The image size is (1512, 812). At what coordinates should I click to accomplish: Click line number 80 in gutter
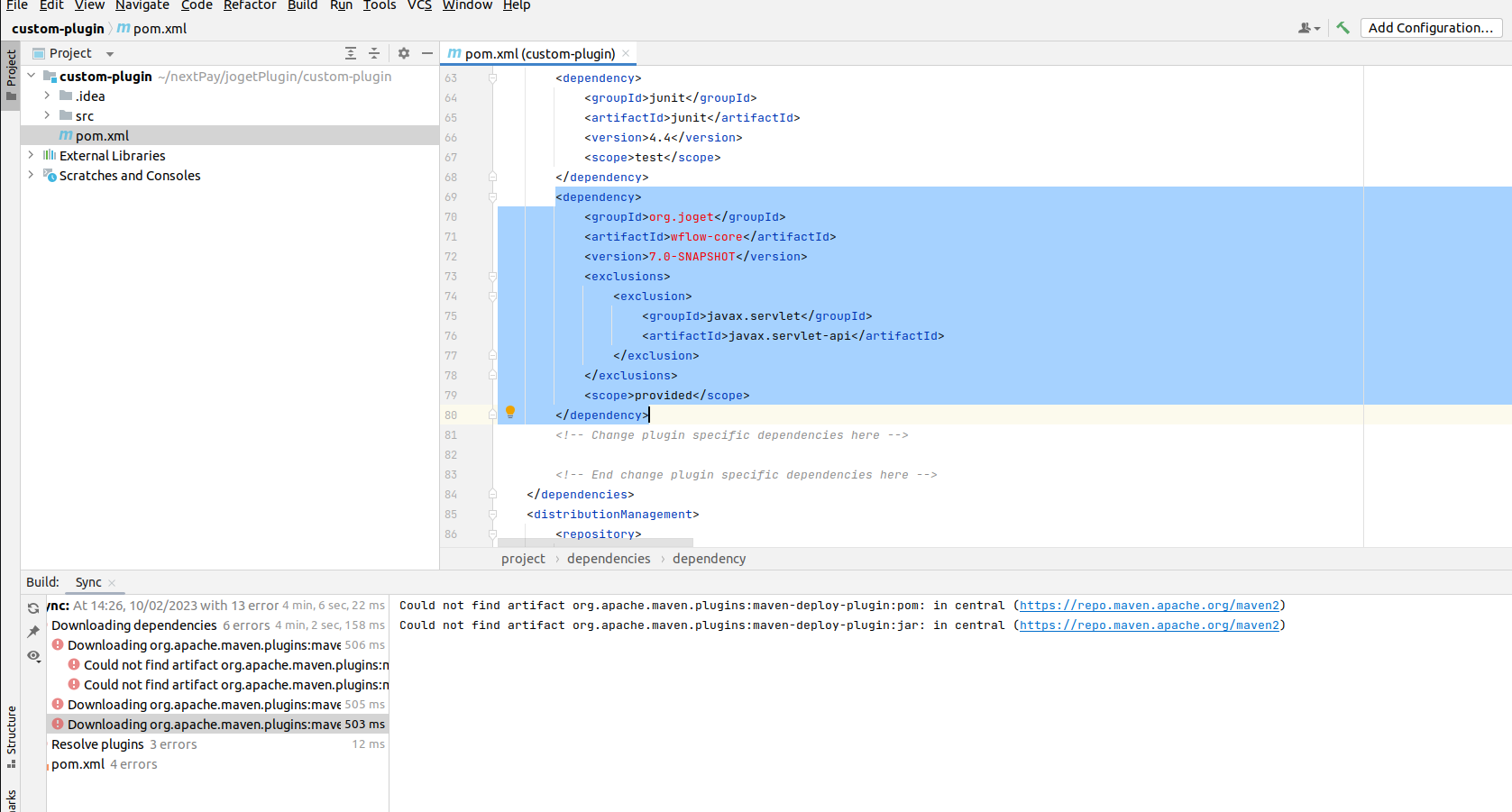[x=451, y=415]
